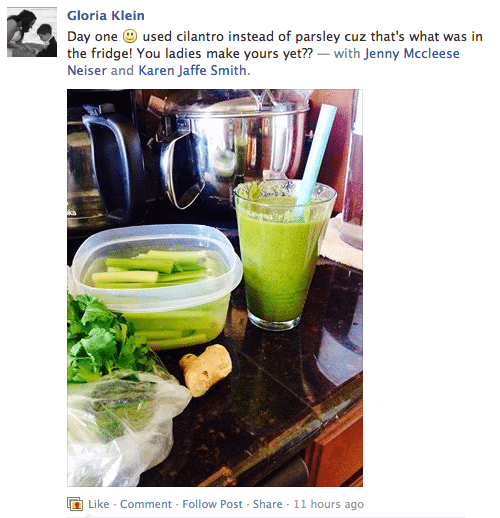Click the smiley emoji in the post
Viewport: 500px width, 518px height.
click(x=130, y=36)
